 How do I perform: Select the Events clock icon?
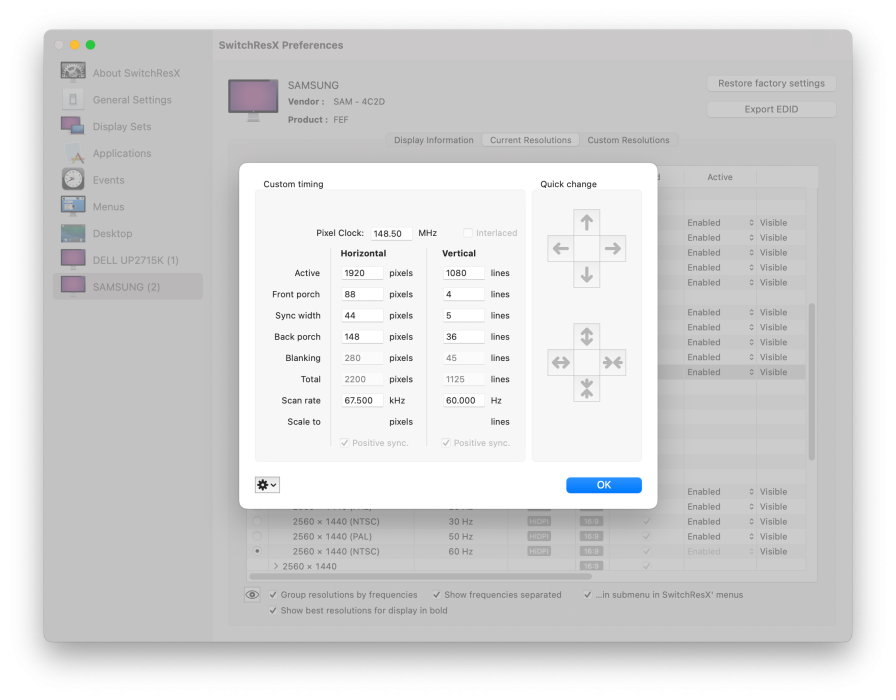tap(73, 179)
